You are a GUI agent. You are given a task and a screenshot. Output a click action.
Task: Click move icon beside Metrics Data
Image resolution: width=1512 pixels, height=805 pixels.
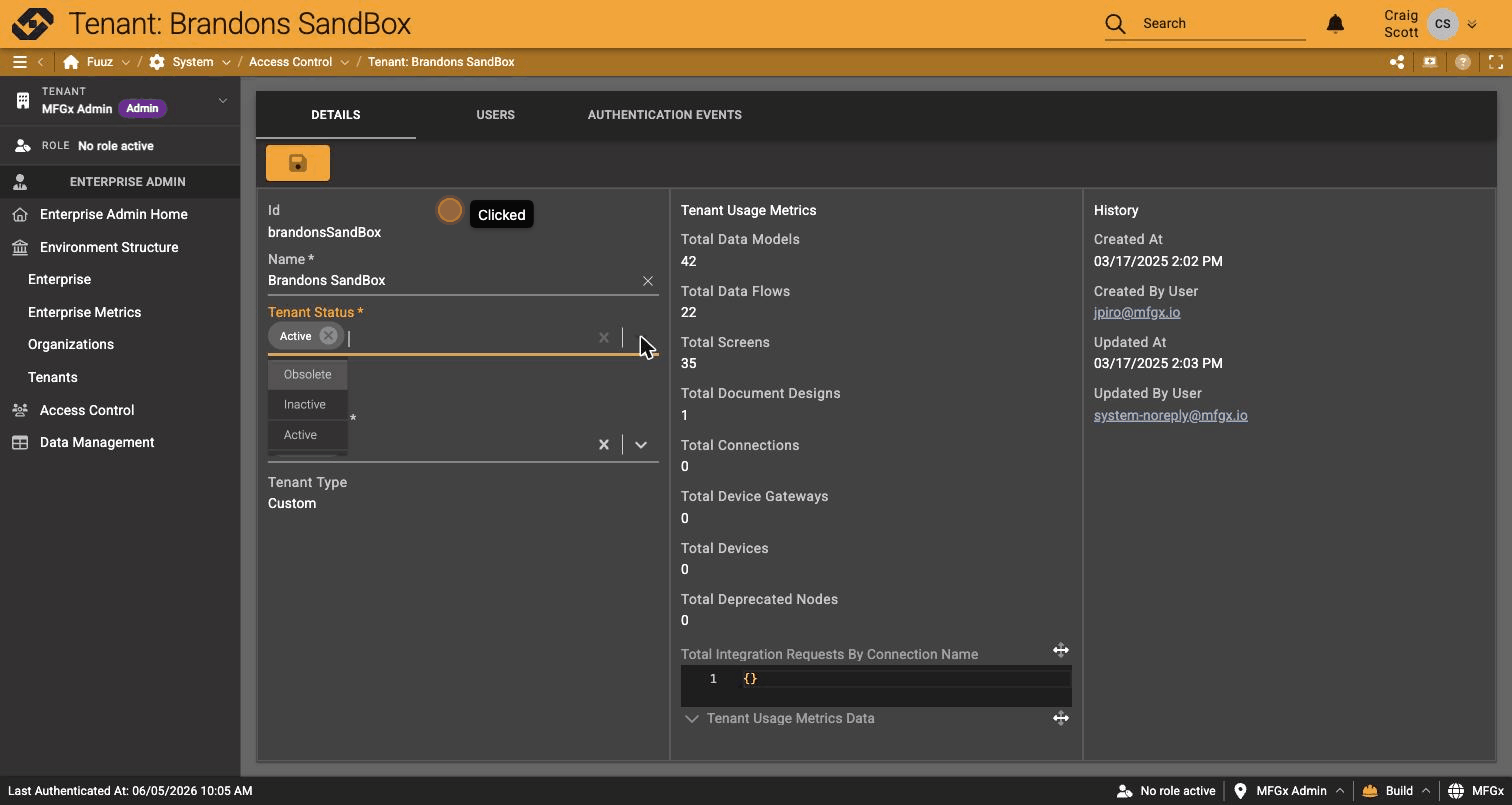(1061, 718)
